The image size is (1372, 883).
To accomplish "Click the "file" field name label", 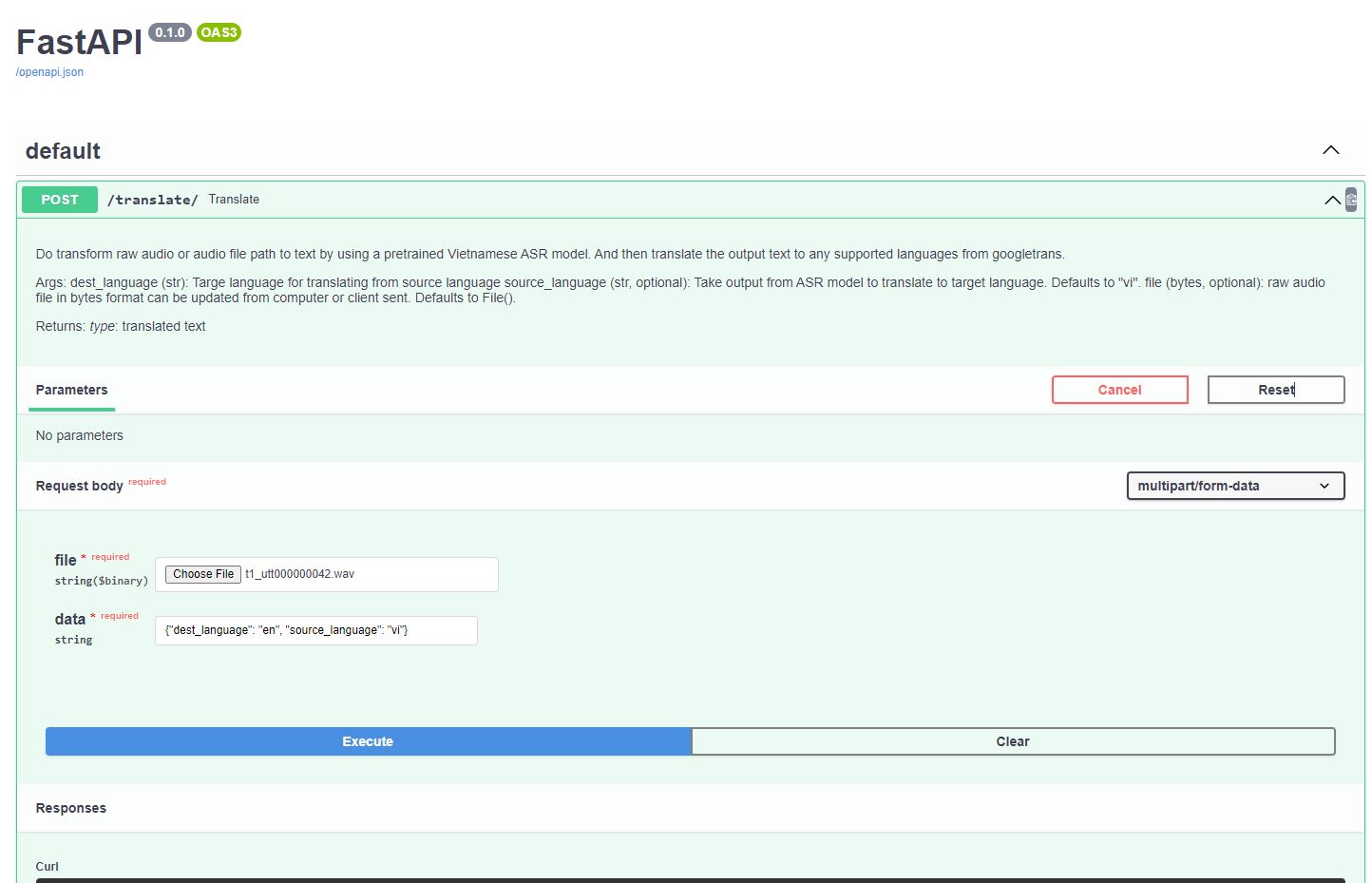I will pyautogui.click(x=65, y=560).
